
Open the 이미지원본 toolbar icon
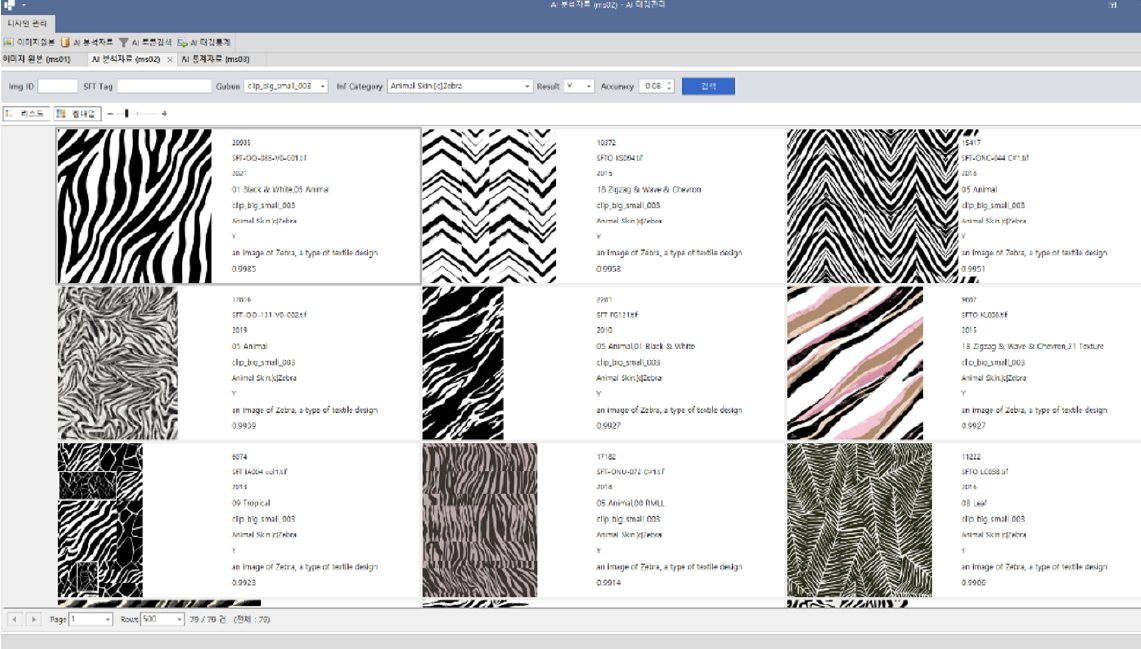(9, 43)
